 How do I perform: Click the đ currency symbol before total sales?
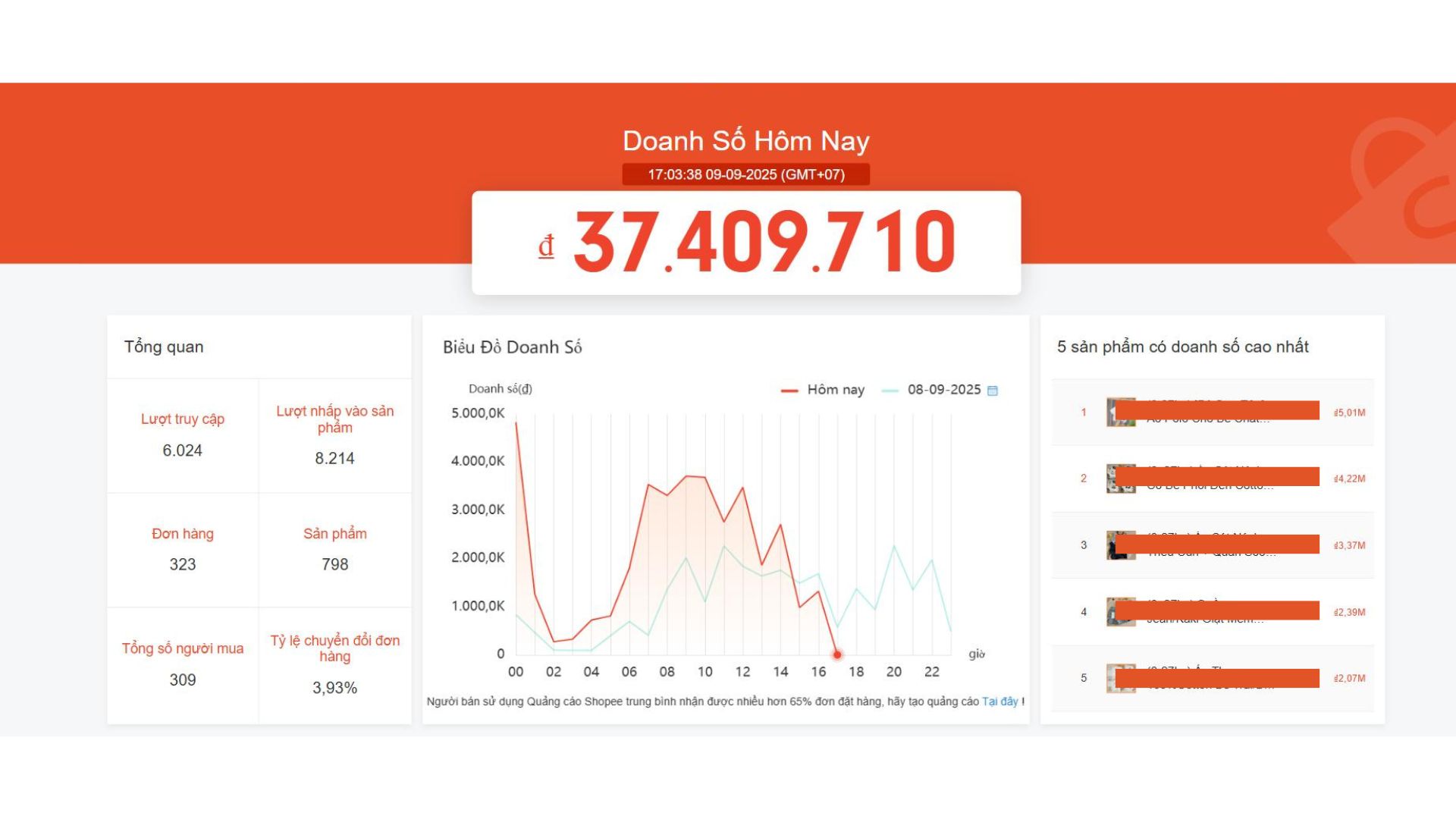point(546,246)
